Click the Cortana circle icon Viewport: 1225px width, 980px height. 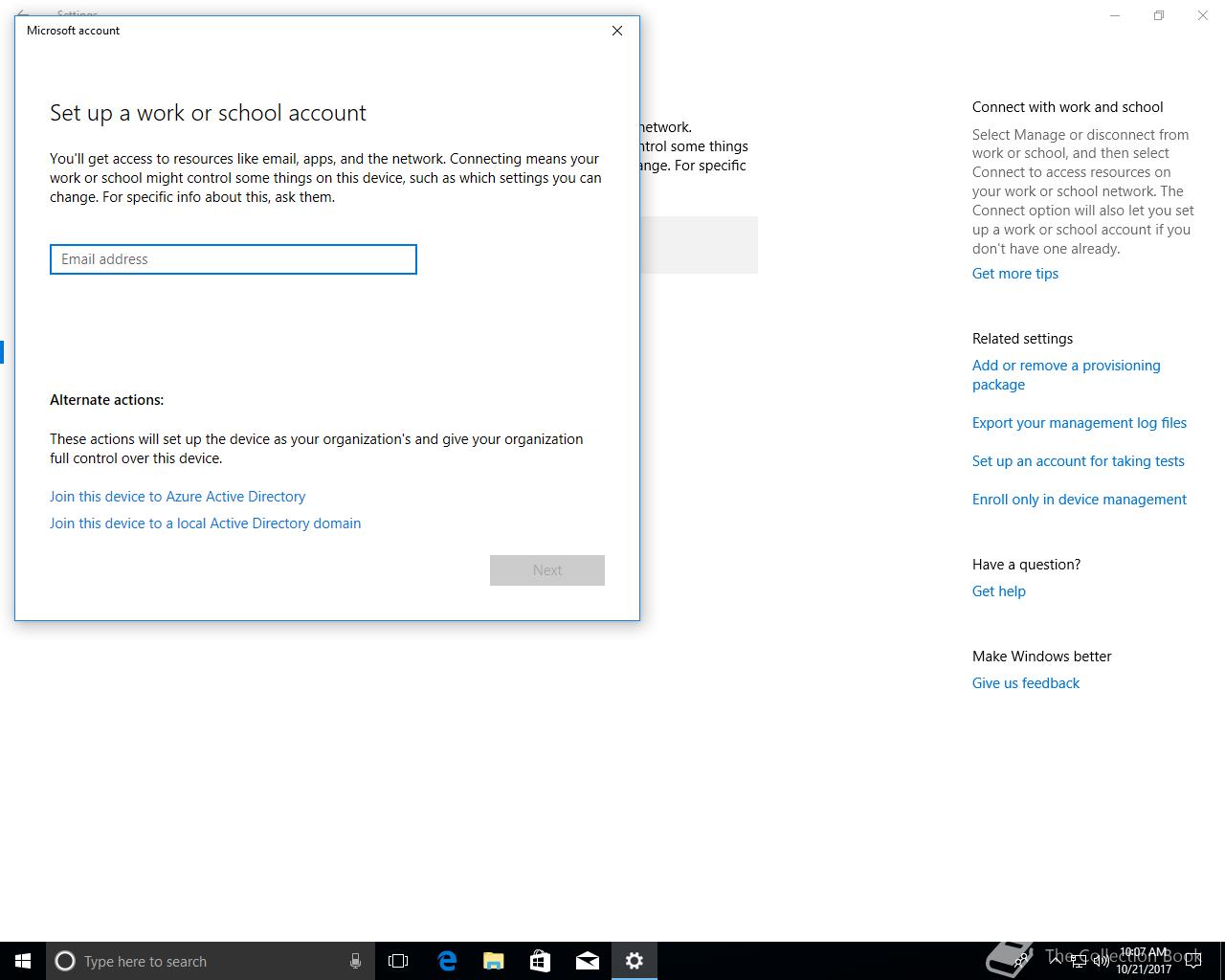[x=65, y=961]
